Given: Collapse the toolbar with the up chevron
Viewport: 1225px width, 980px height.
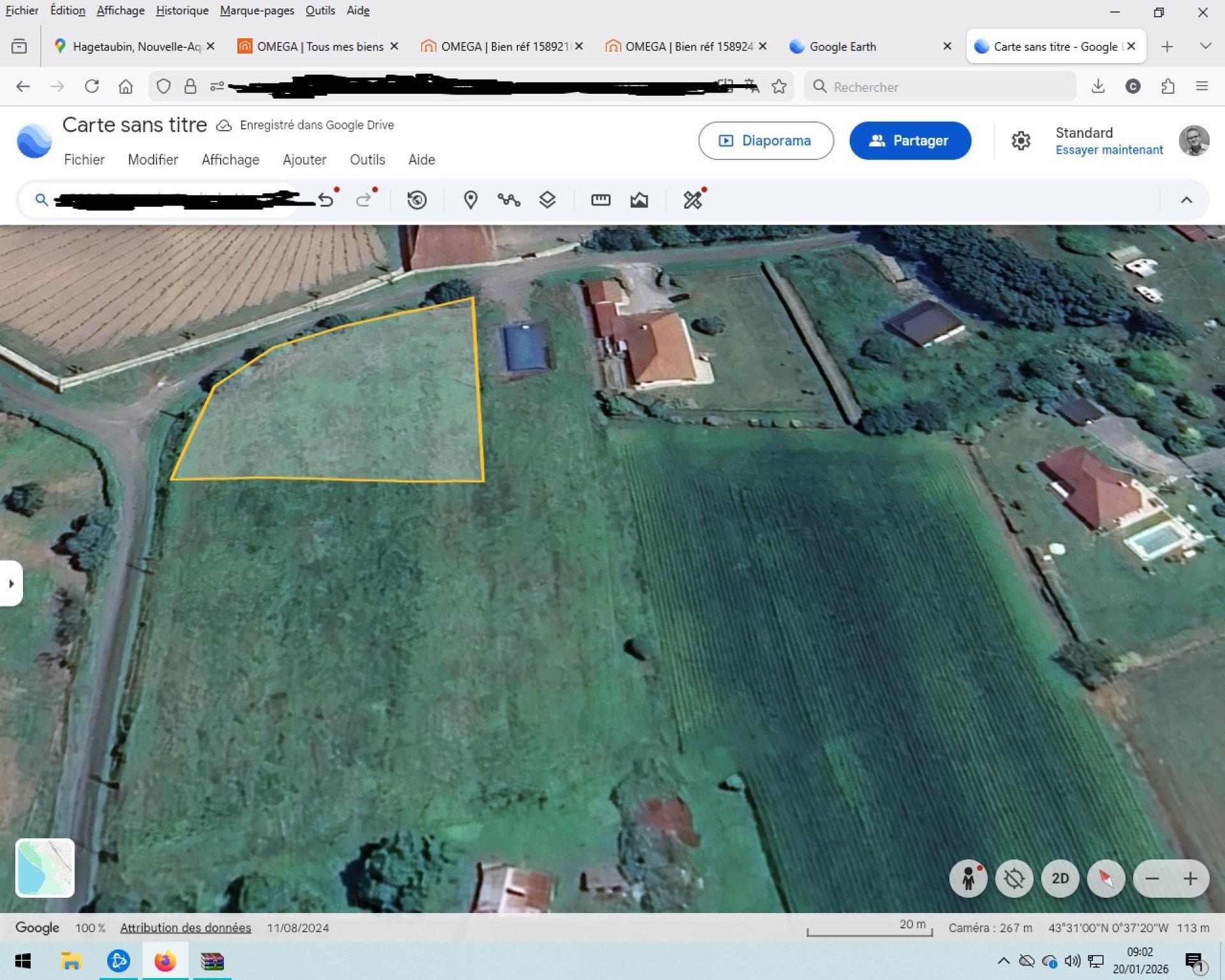Looking at the screenshot, I should [1186, 200].
